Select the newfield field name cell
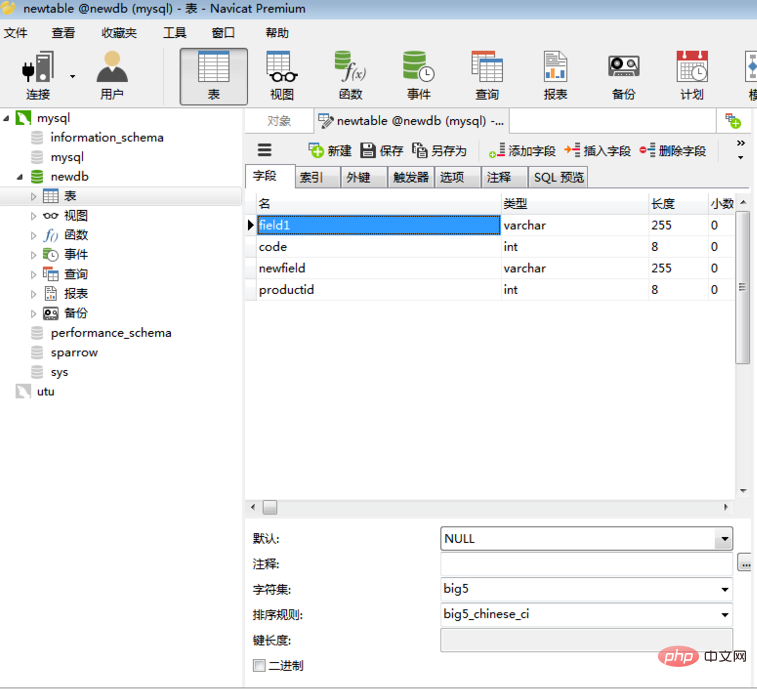 (x=378, y=268)
